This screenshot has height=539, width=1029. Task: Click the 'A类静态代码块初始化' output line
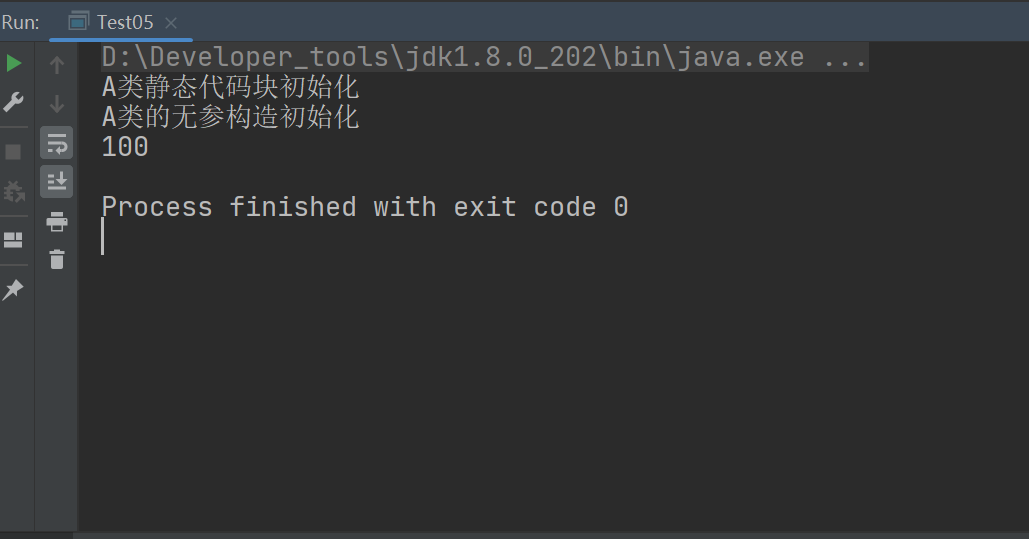230,87
